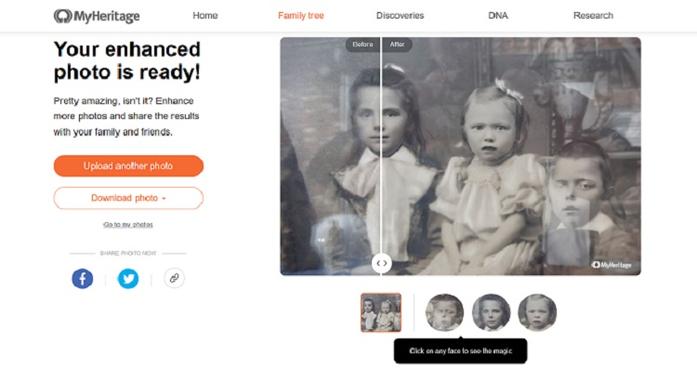Image resolution: width=697 pixels, height=370 pixels.
Task: Open the DNA menu item
Action: (x=498, y=16)
